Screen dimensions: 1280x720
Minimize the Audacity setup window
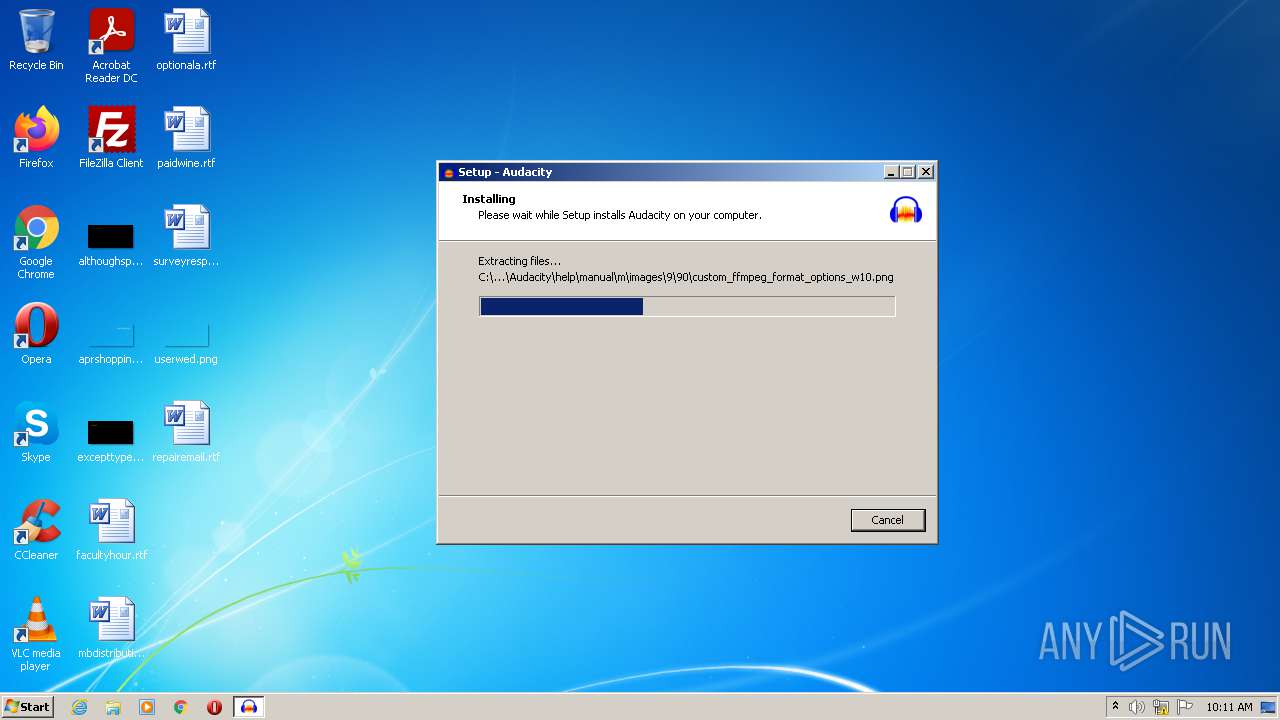(x=891, y=172)
